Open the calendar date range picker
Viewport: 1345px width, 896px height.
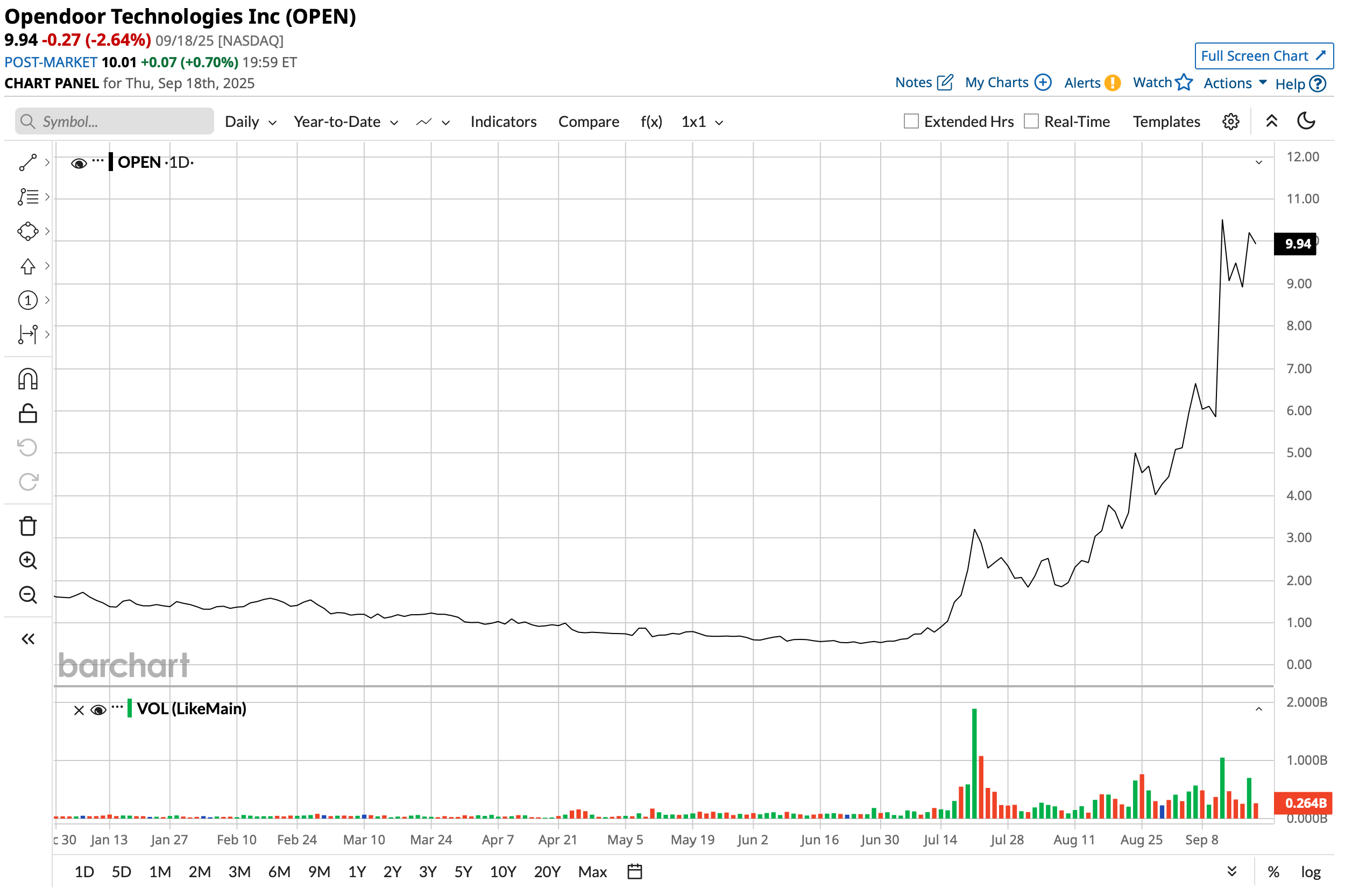pos(634,872)
